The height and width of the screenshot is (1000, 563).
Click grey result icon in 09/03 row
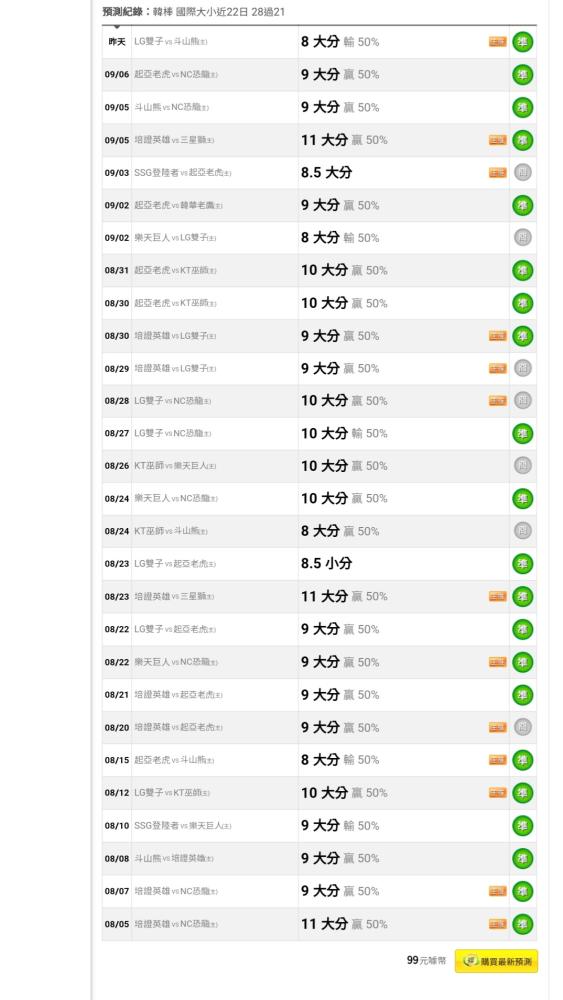coord(522,173)
